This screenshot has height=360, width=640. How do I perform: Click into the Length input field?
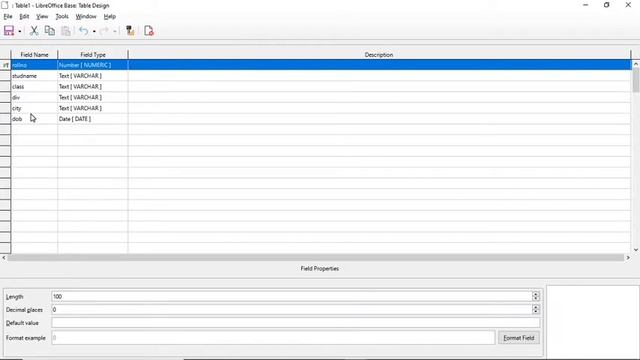tap(292, 297)
